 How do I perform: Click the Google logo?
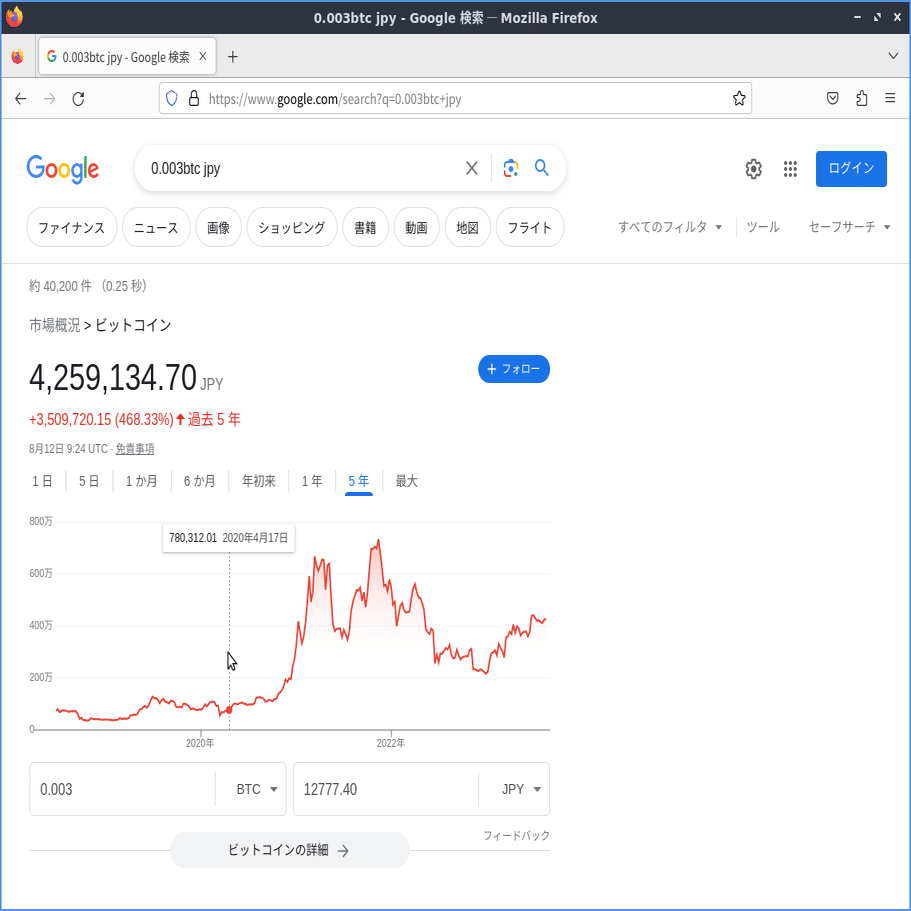63,169
